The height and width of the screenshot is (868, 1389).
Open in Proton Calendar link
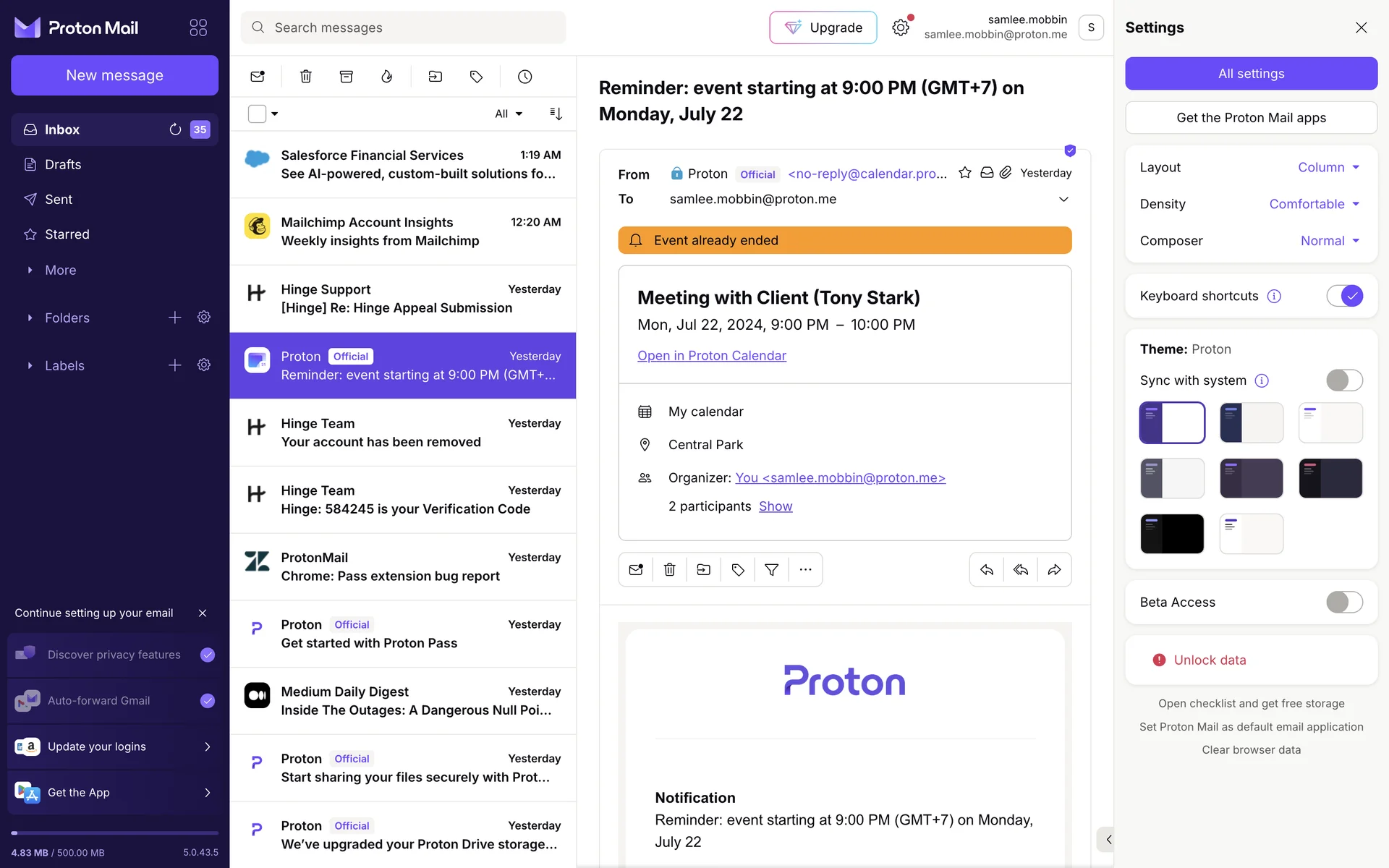click(x=711, y=356)
